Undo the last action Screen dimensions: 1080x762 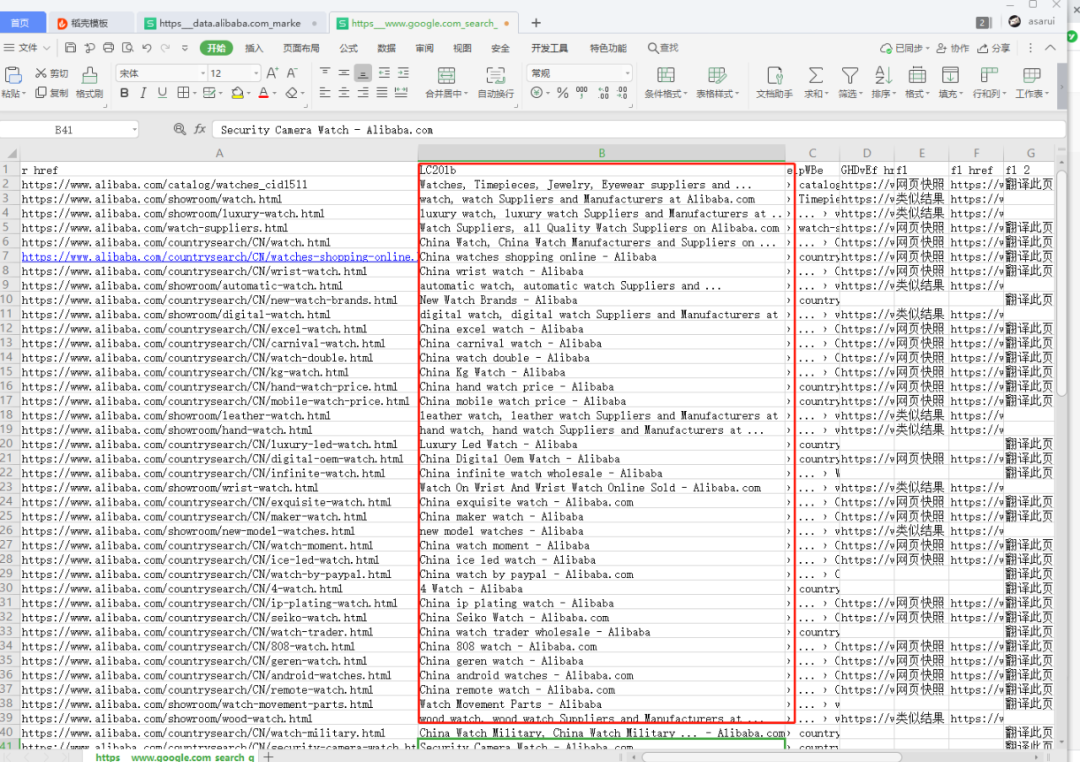coord(147,48)
